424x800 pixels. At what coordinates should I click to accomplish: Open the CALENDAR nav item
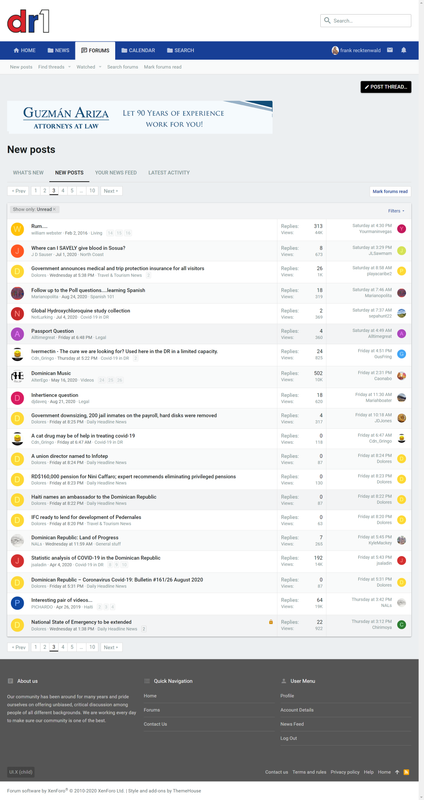point(138,51)
